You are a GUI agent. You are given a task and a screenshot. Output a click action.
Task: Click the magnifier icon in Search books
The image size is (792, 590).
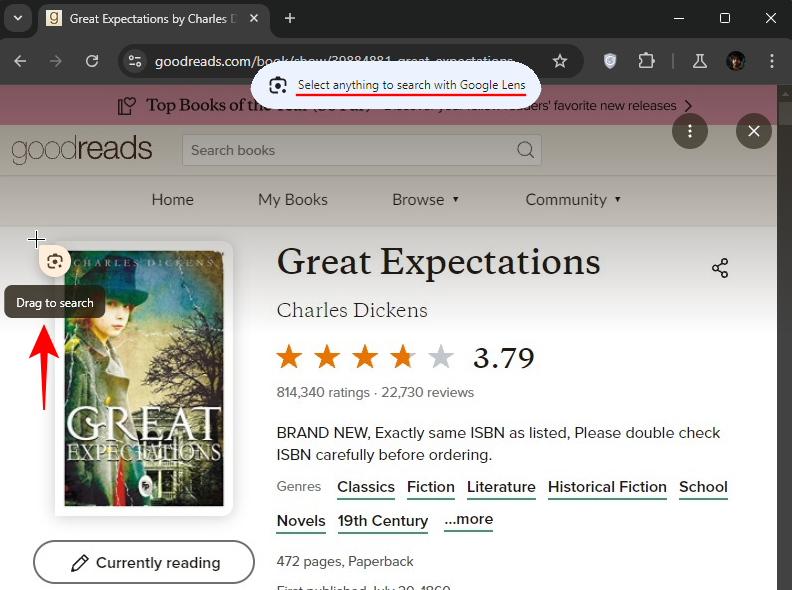coord(525,150)
